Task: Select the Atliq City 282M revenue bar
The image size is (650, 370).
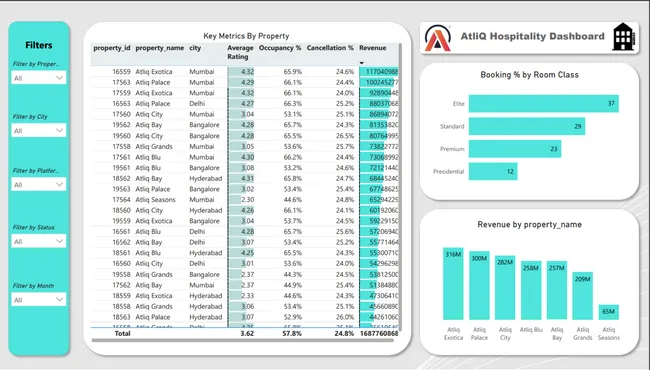Action: 505,288
